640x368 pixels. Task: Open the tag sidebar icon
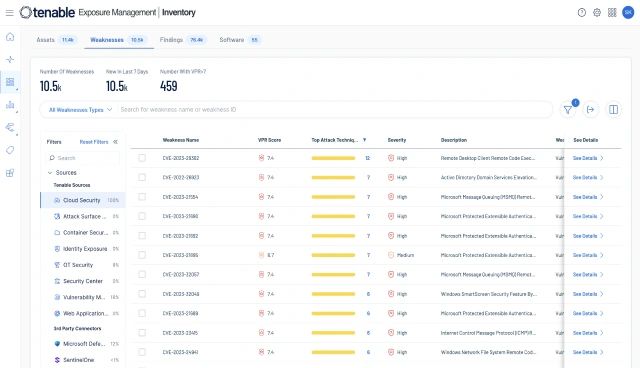10,150
